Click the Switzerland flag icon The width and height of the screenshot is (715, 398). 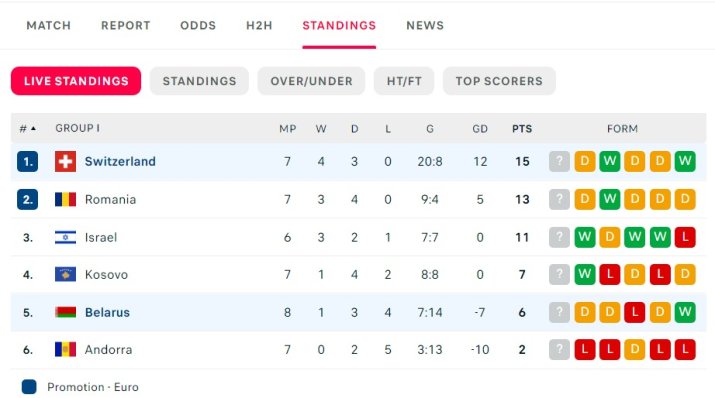click(x=65, y=161)
